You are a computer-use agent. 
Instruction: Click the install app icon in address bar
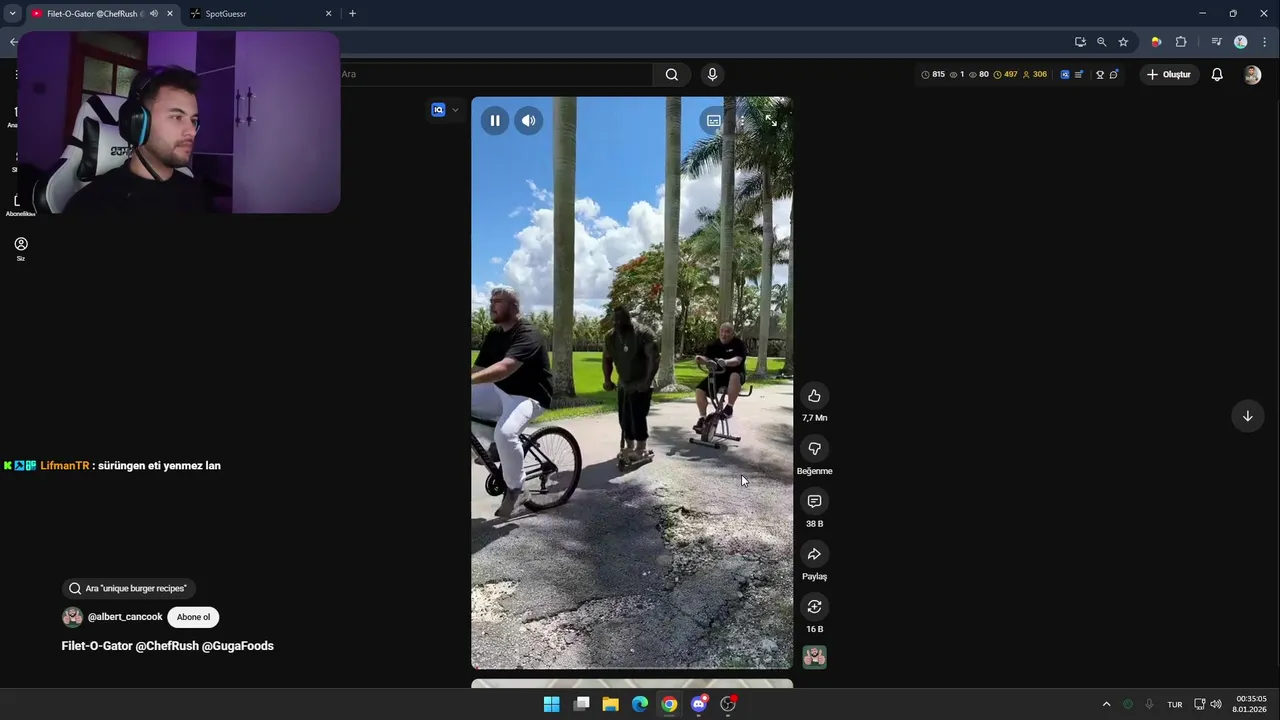(x=1080, y=42)
